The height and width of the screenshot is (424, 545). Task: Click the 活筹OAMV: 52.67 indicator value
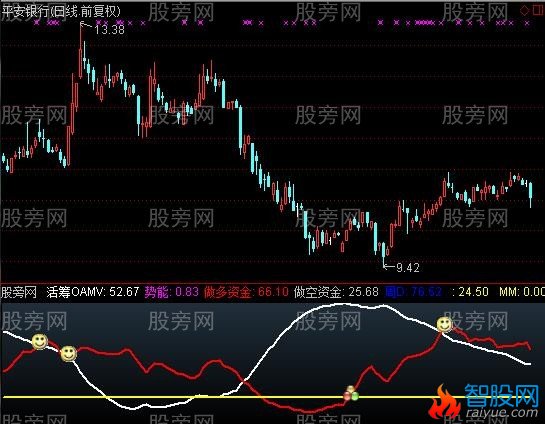[93, 292]
